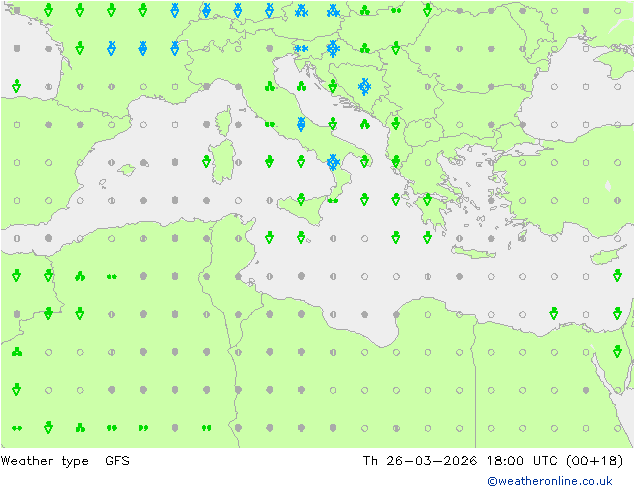This screenshot has width=634, height=490.
Task: Click the green shower symbol over the Peloponnese
Action: coord(428,199)
